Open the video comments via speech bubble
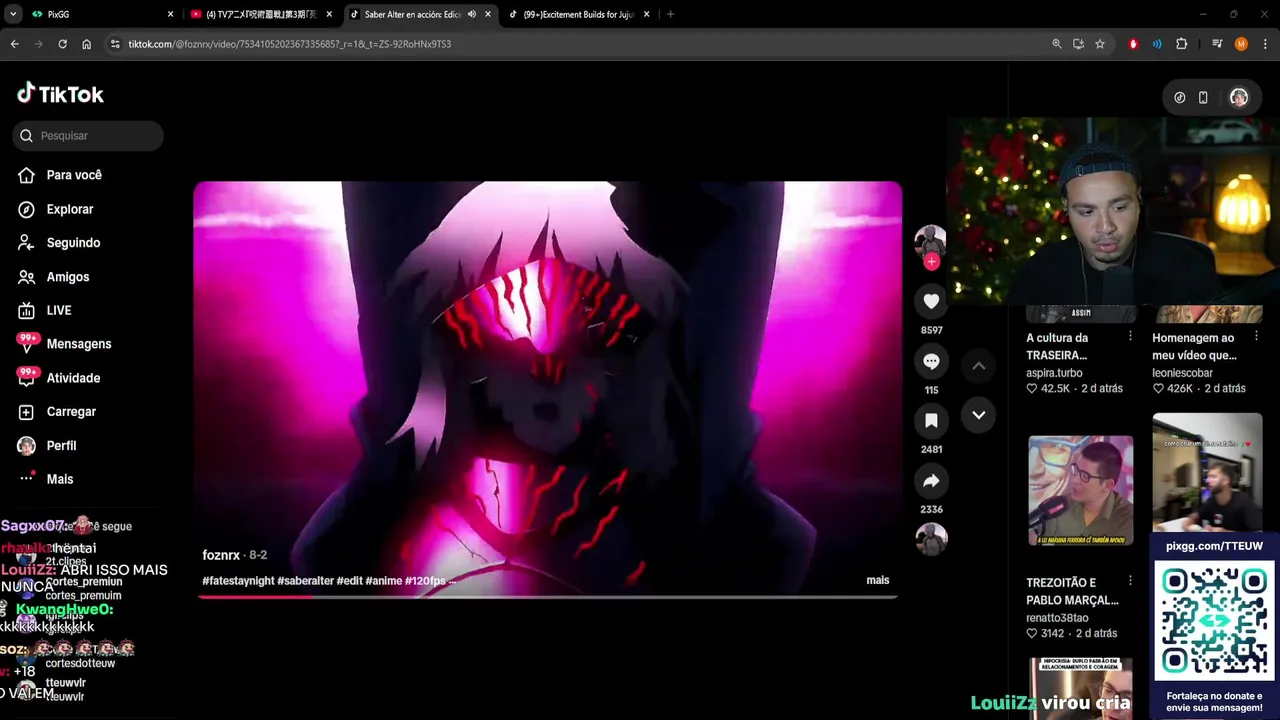Image resolution: width=1280 pixels, height=720 pixels. 931,361
